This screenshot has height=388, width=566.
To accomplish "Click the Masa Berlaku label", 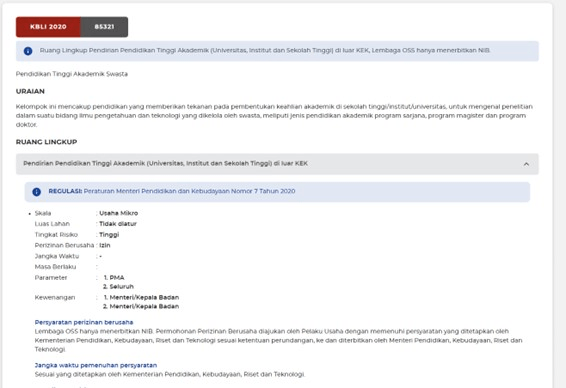I will point(55,267).
